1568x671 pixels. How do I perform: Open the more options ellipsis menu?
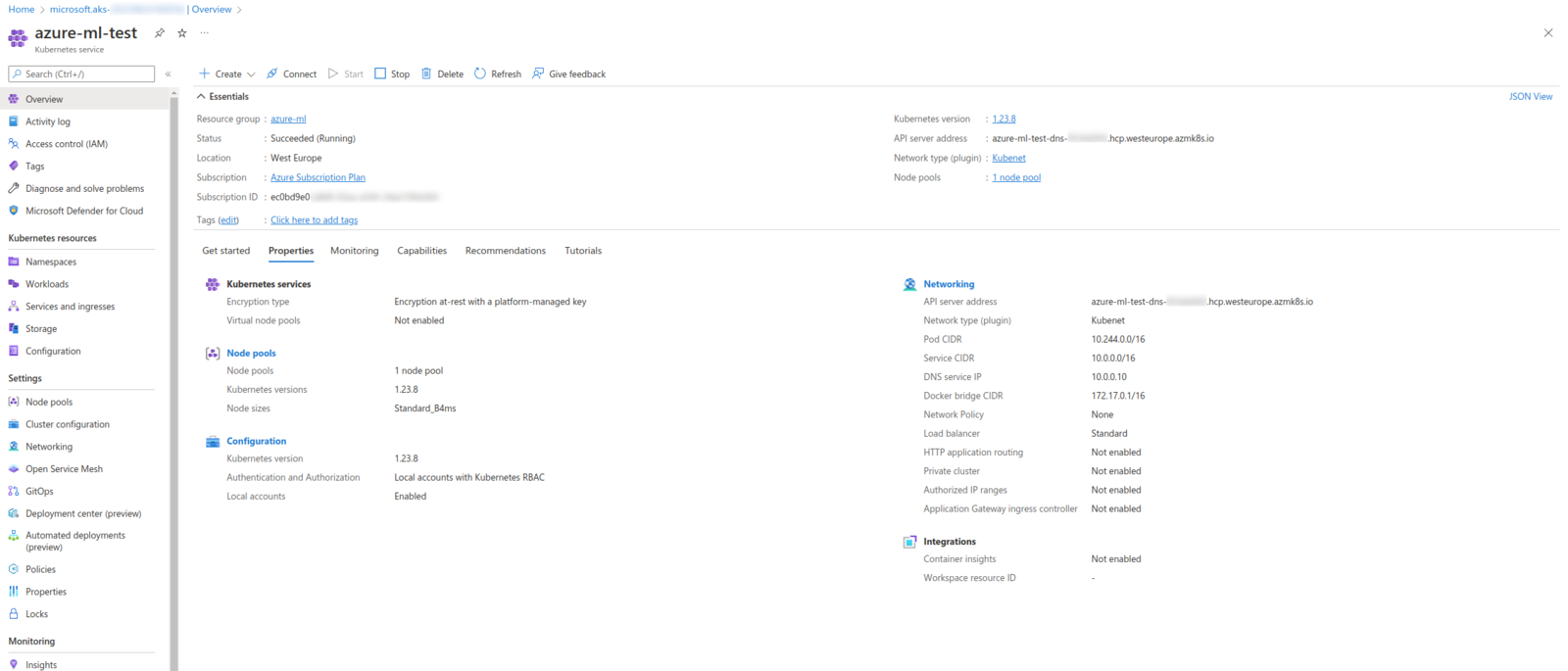[x=204, y=32]
